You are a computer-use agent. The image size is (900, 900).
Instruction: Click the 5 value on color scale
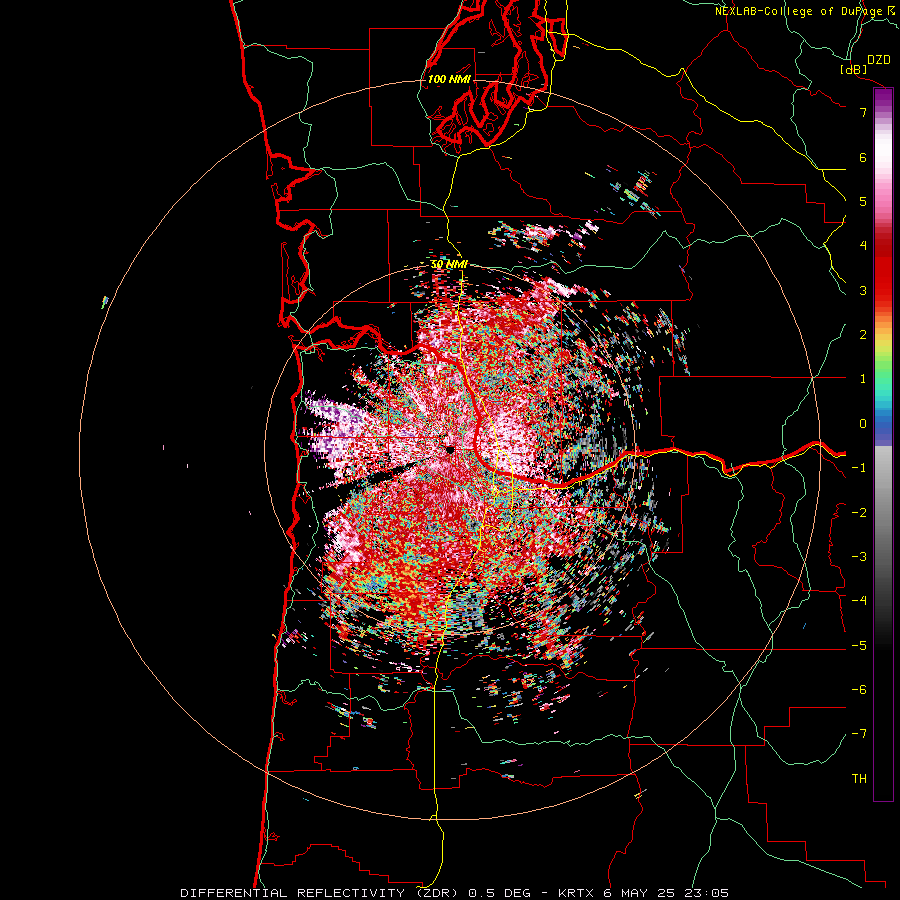pyautogui.click(x=863, y=201)
